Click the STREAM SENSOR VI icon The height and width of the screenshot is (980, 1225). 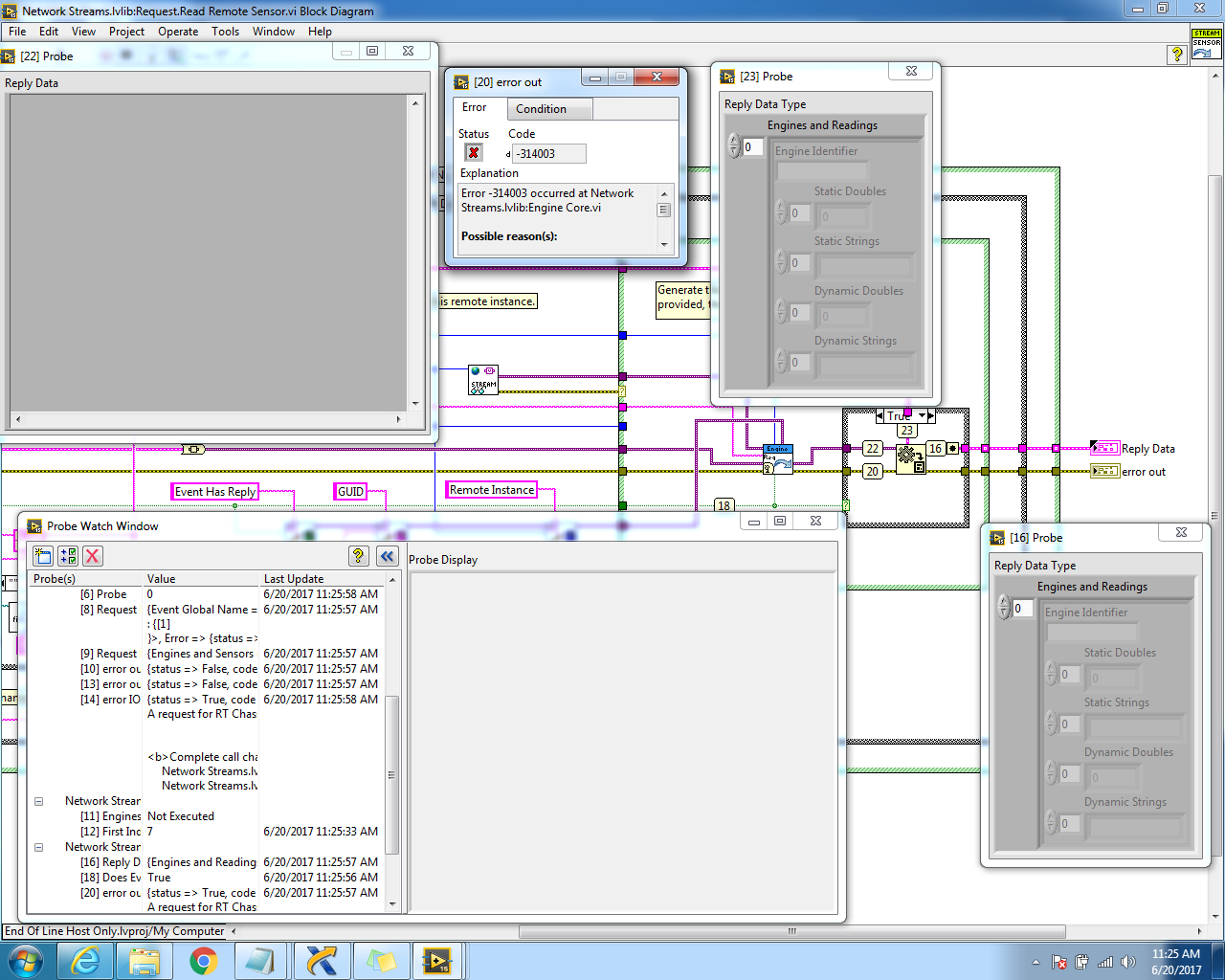tap(1207, 44)
